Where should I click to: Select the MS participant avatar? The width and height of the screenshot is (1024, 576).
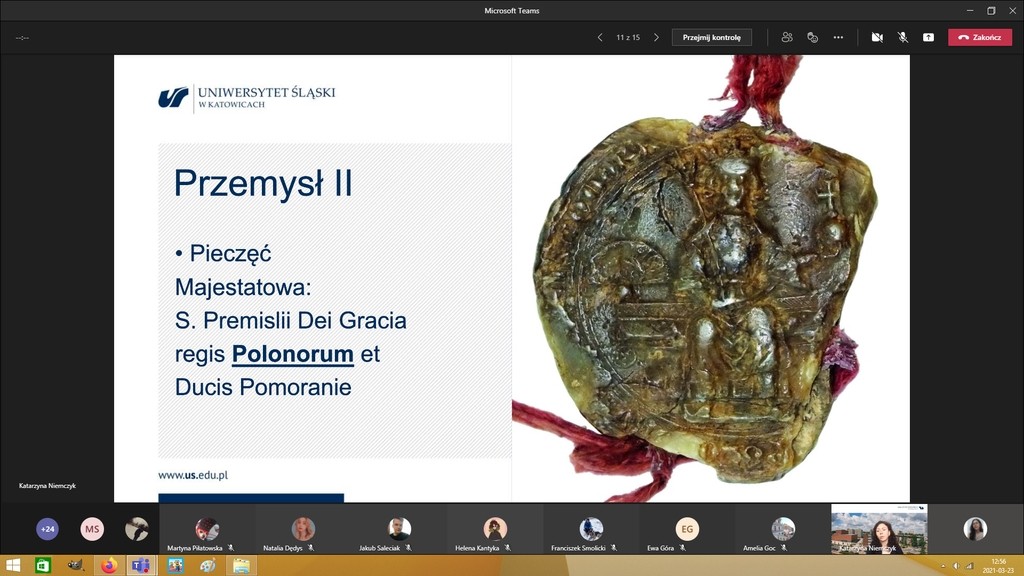[x=92, y=529]
